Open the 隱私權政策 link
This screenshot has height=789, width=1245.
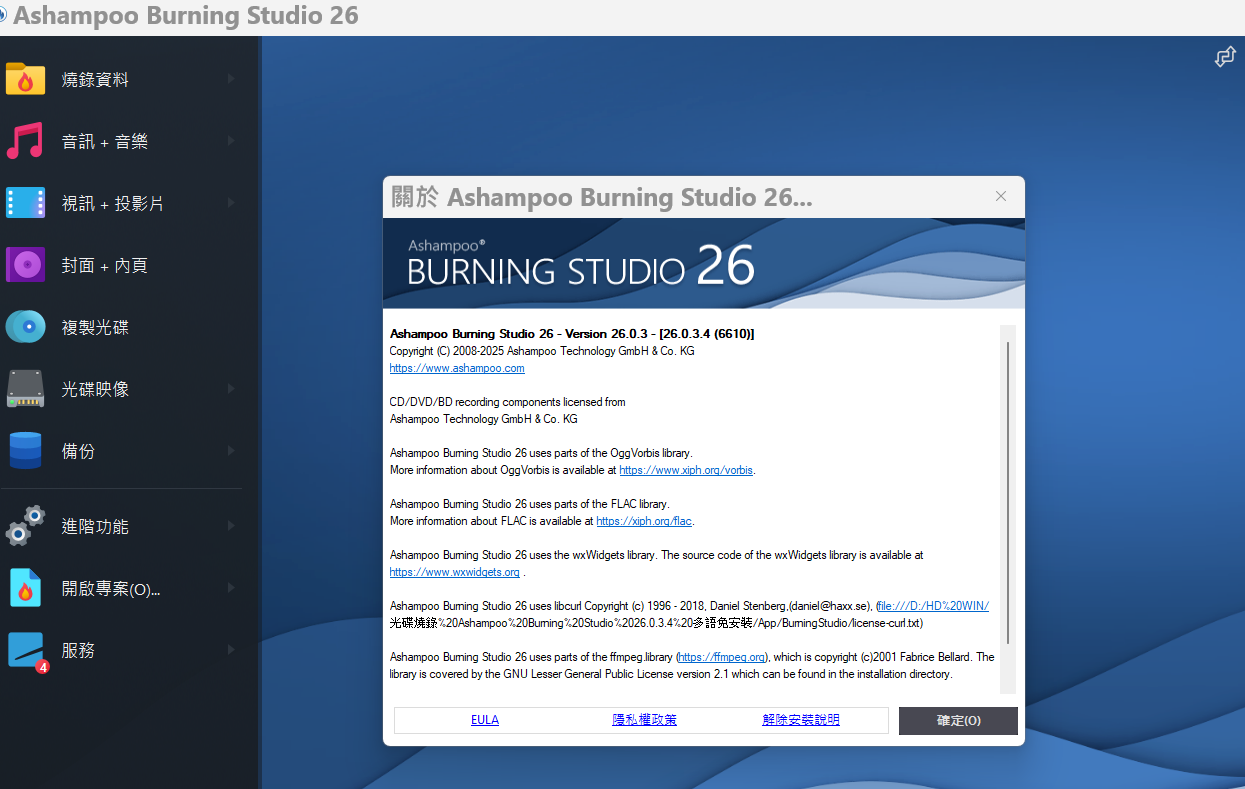(x=644, y=720)
